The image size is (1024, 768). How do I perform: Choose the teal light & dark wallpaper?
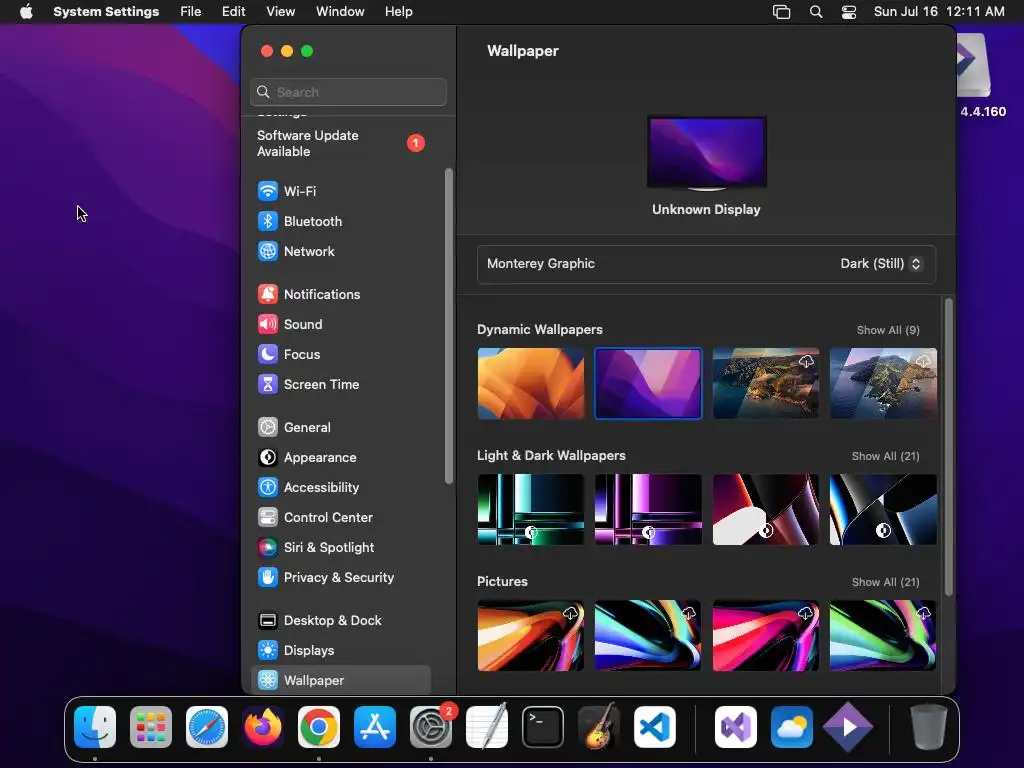pos(531,509)
